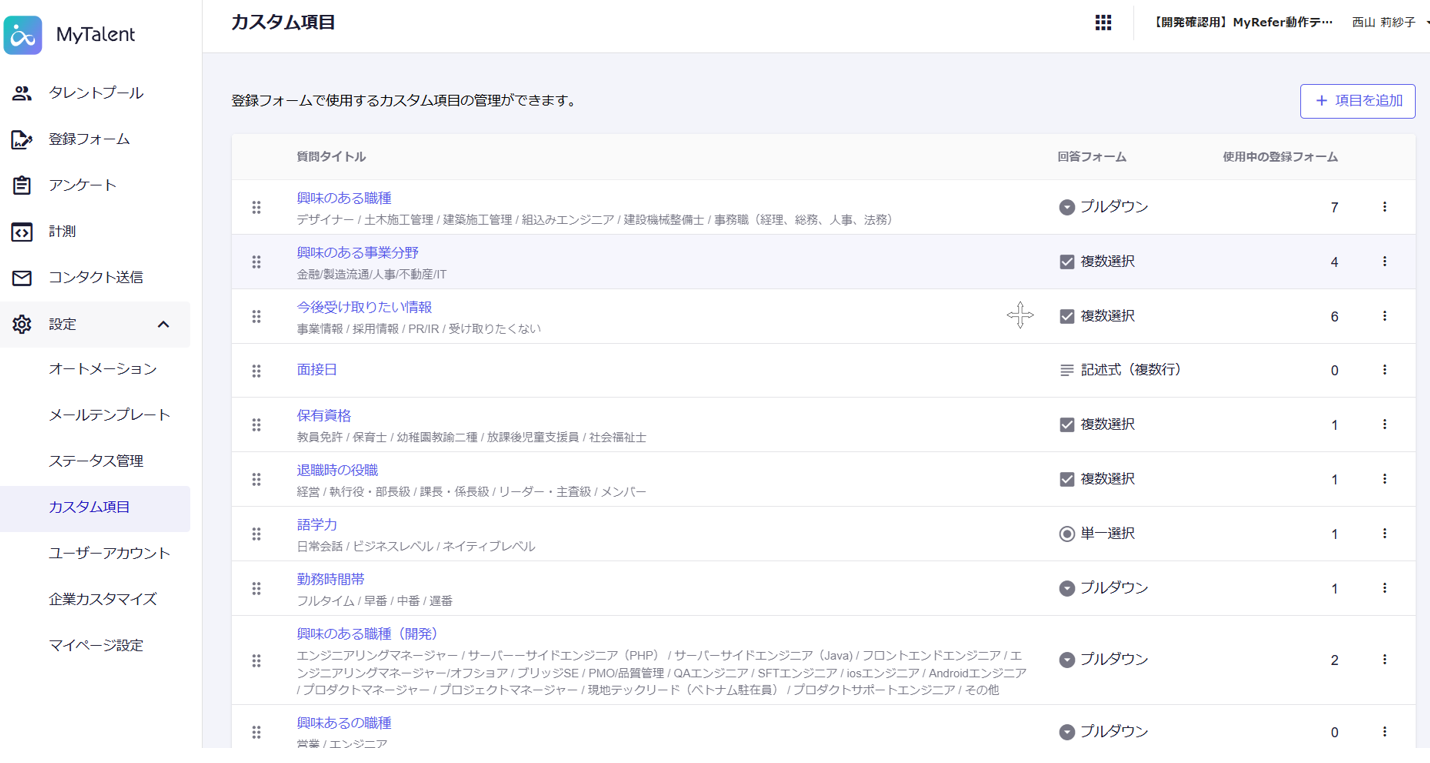Image resolution: width=1430 pixels, height=763 pixels.
Task: Grab the drag handle for 面接日 row
Action: point(257,370)
